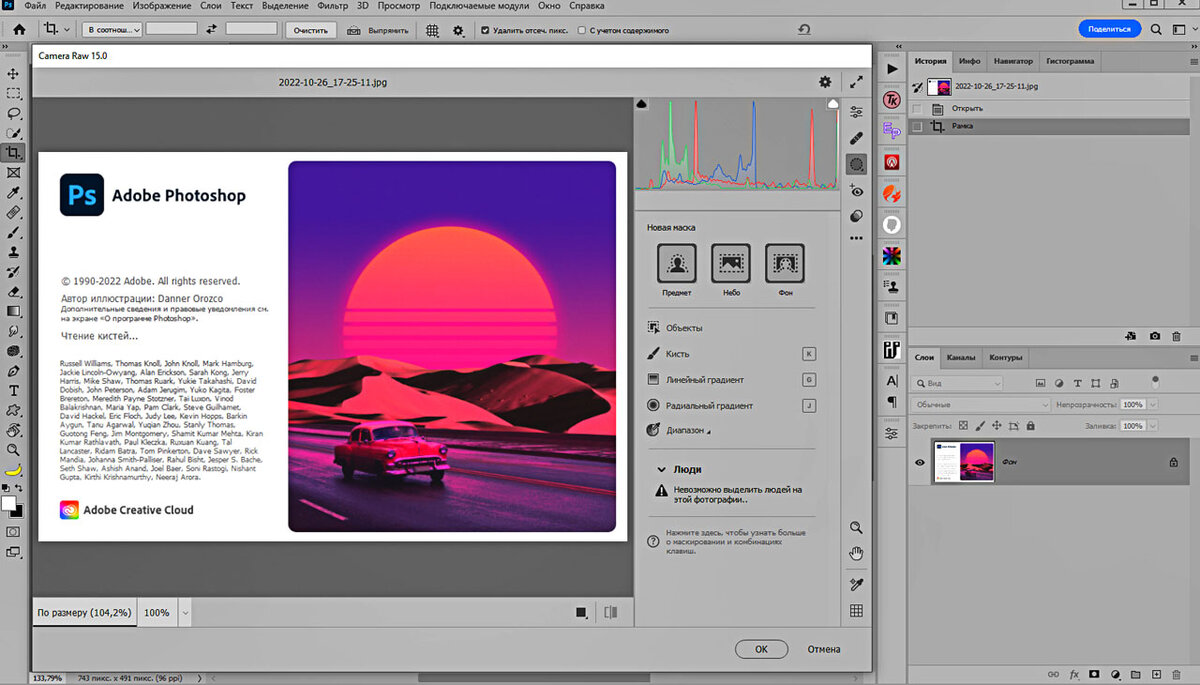Open the Фильтр menu
Image resolution: width=1200 pixels, height=685 pixels.
(333, 6)
